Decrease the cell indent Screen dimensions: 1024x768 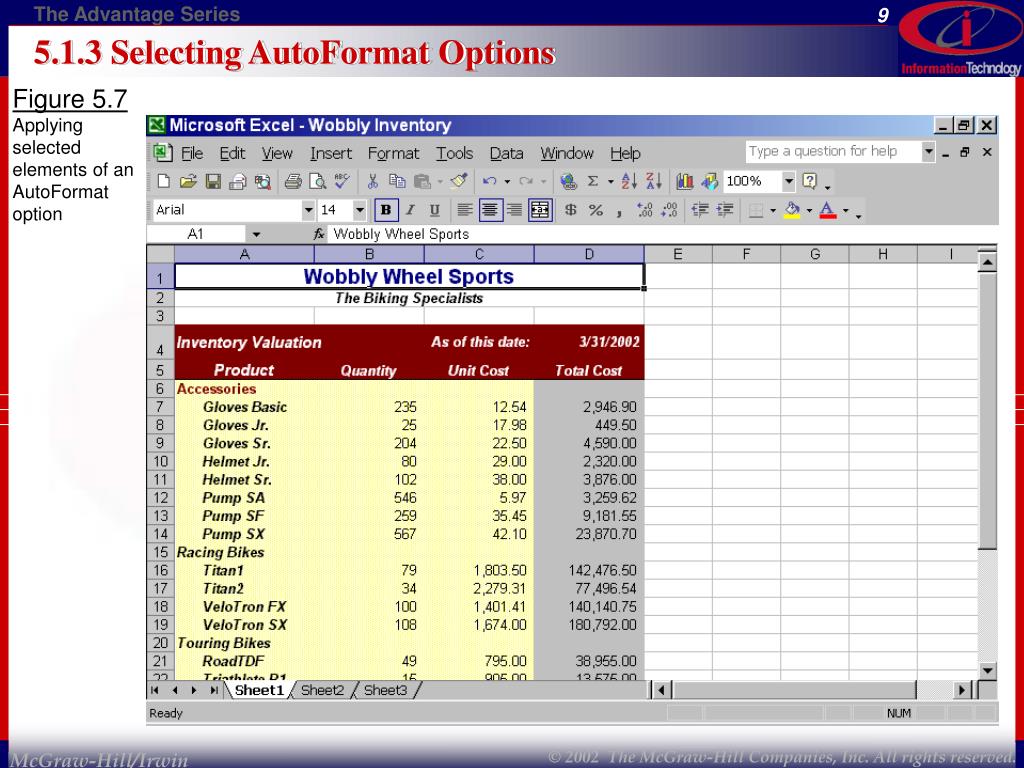pyautogui.click(x=700, y=210)
